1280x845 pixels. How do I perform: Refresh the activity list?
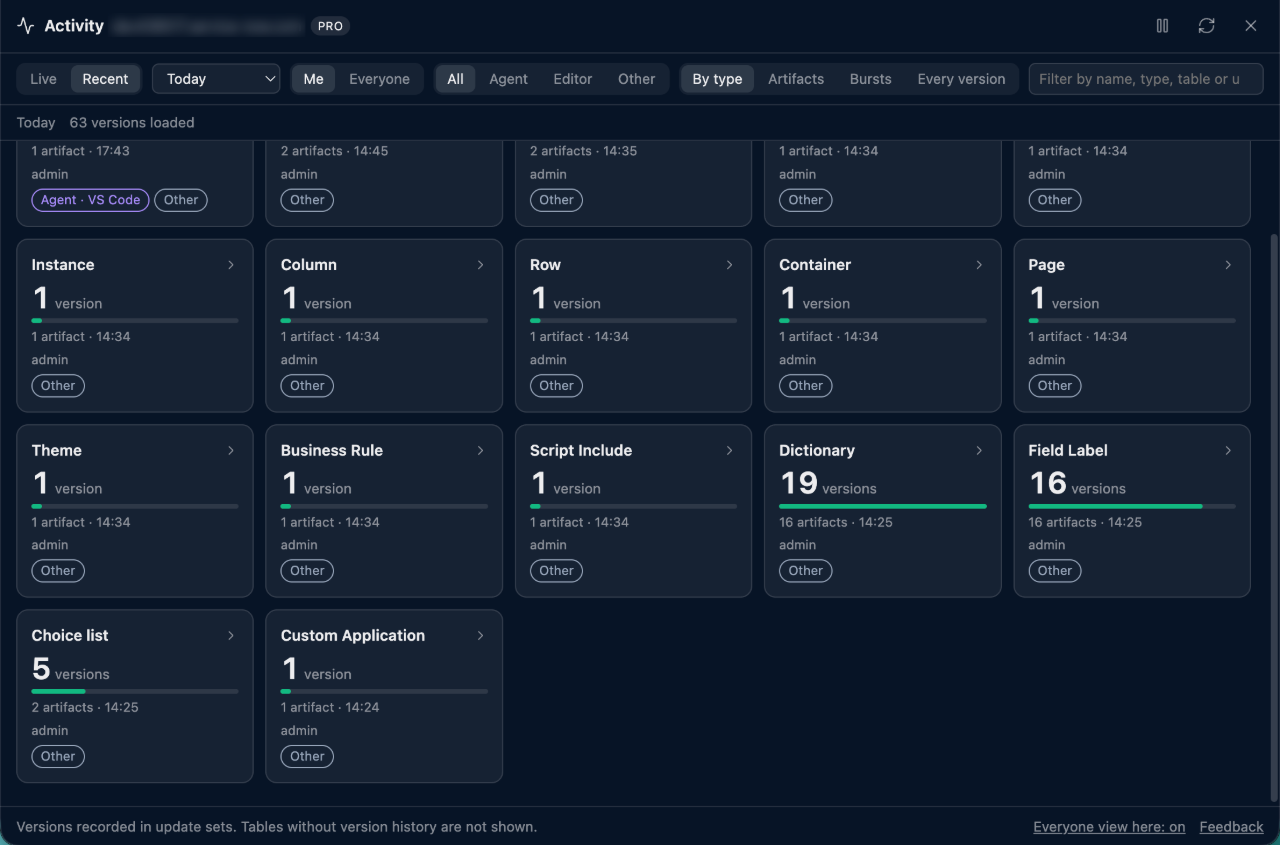1206,26
